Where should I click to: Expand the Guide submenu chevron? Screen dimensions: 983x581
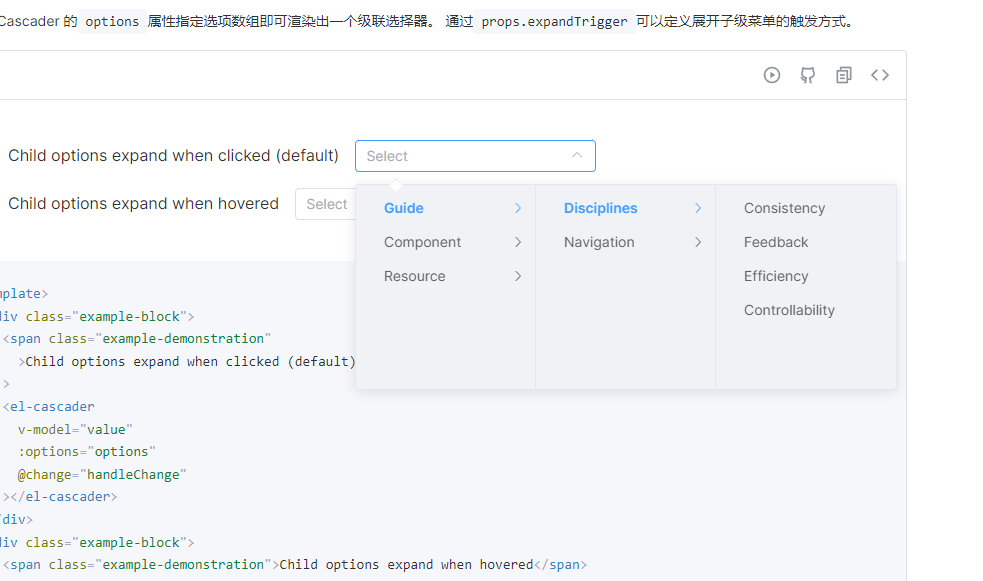(517, 208)
